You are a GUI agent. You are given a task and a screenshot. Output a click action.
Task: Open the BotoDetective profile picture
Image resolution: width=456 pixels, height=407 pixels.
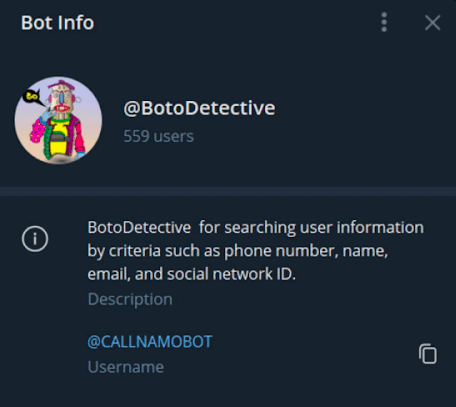pyautogui.click(x=58, y=120)
